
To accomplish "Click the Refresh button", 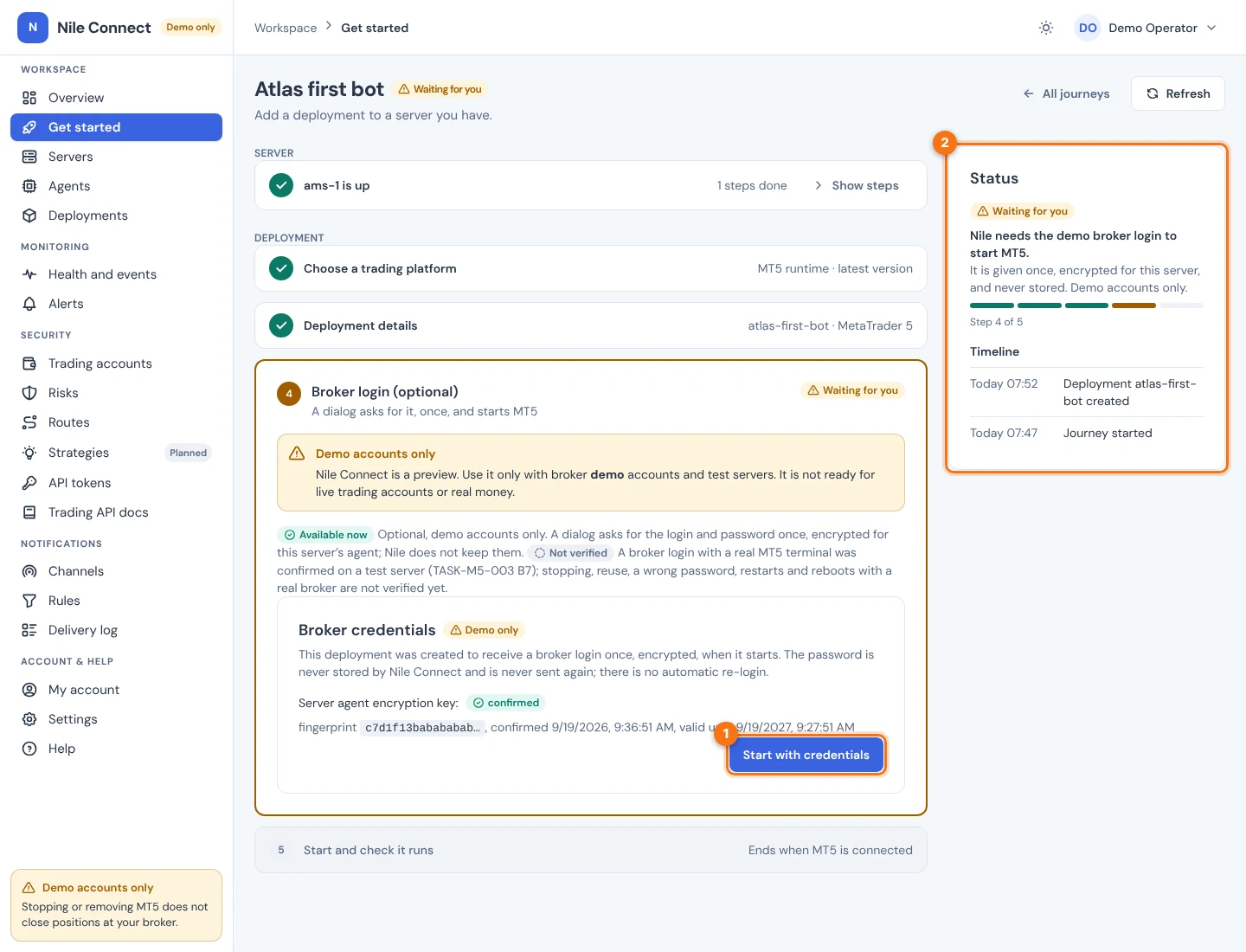I will click(x=1178, y=93).
